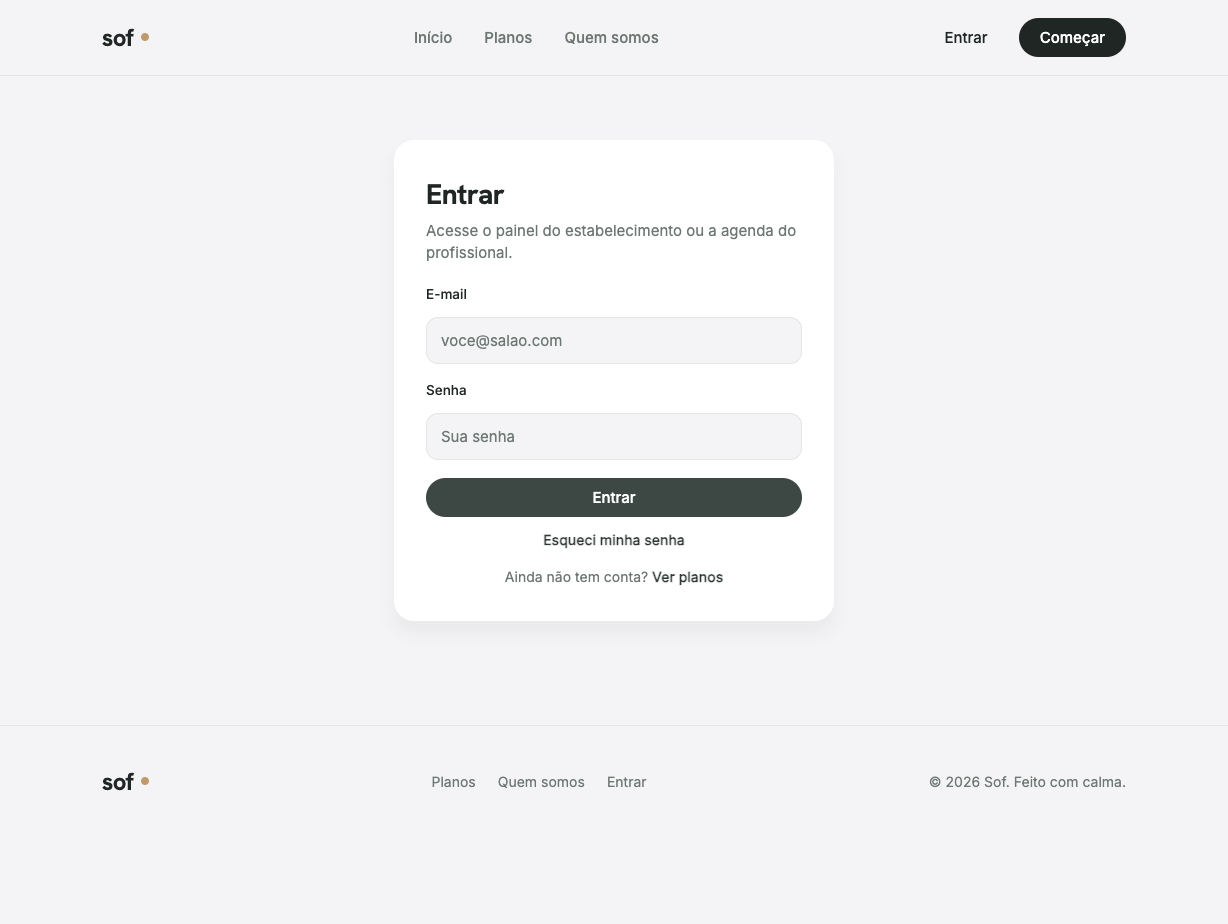This screenshot has width=1228, height=924.
Task: Click the dark Começar button
Action: tap(1072, 38)
